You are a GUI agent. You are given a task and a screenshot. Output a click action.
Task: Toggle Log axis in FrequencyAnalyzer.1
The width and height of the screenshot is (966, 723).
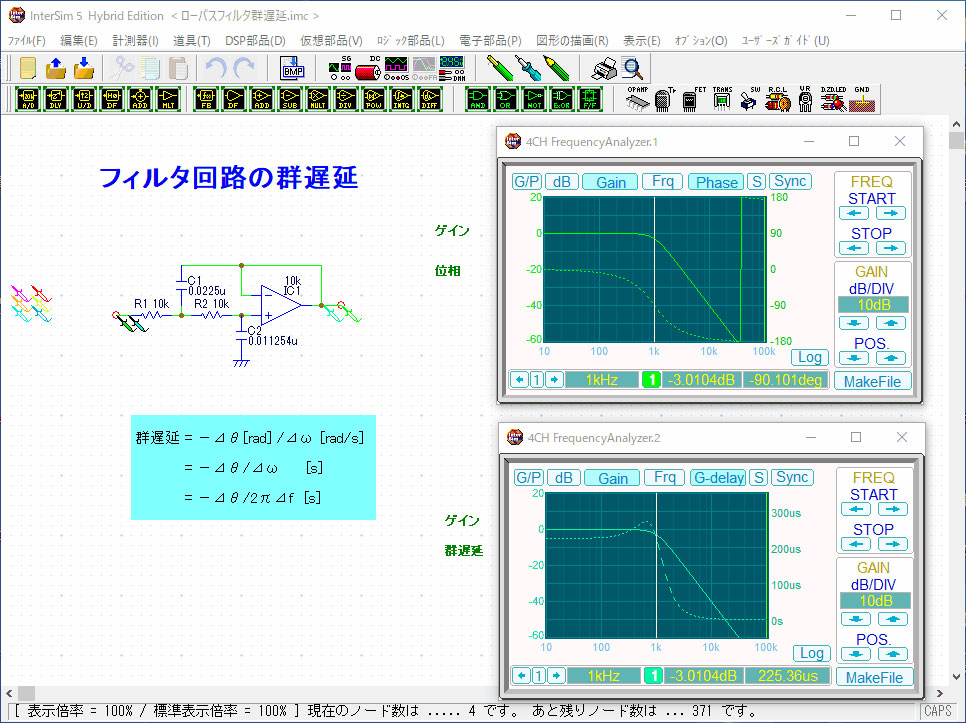click(810, 357)
